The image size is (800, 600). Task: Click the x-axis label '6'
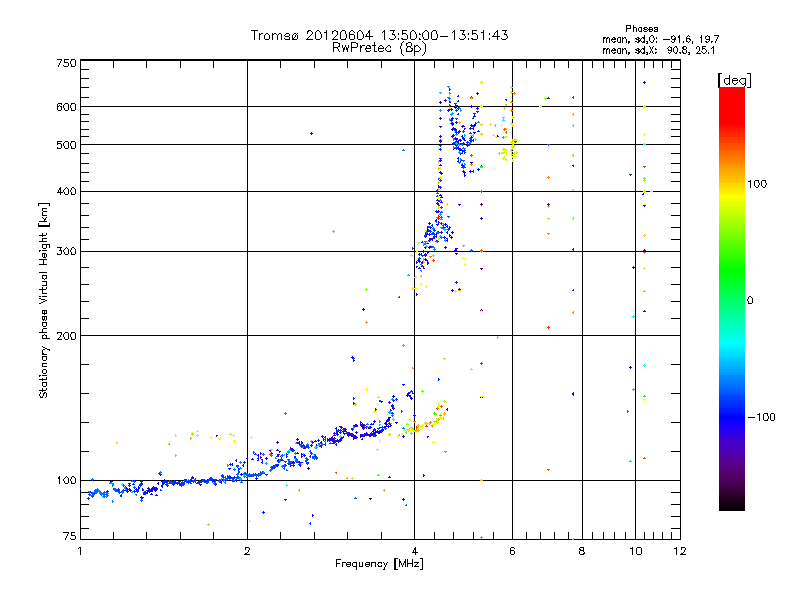pos(513,551)
